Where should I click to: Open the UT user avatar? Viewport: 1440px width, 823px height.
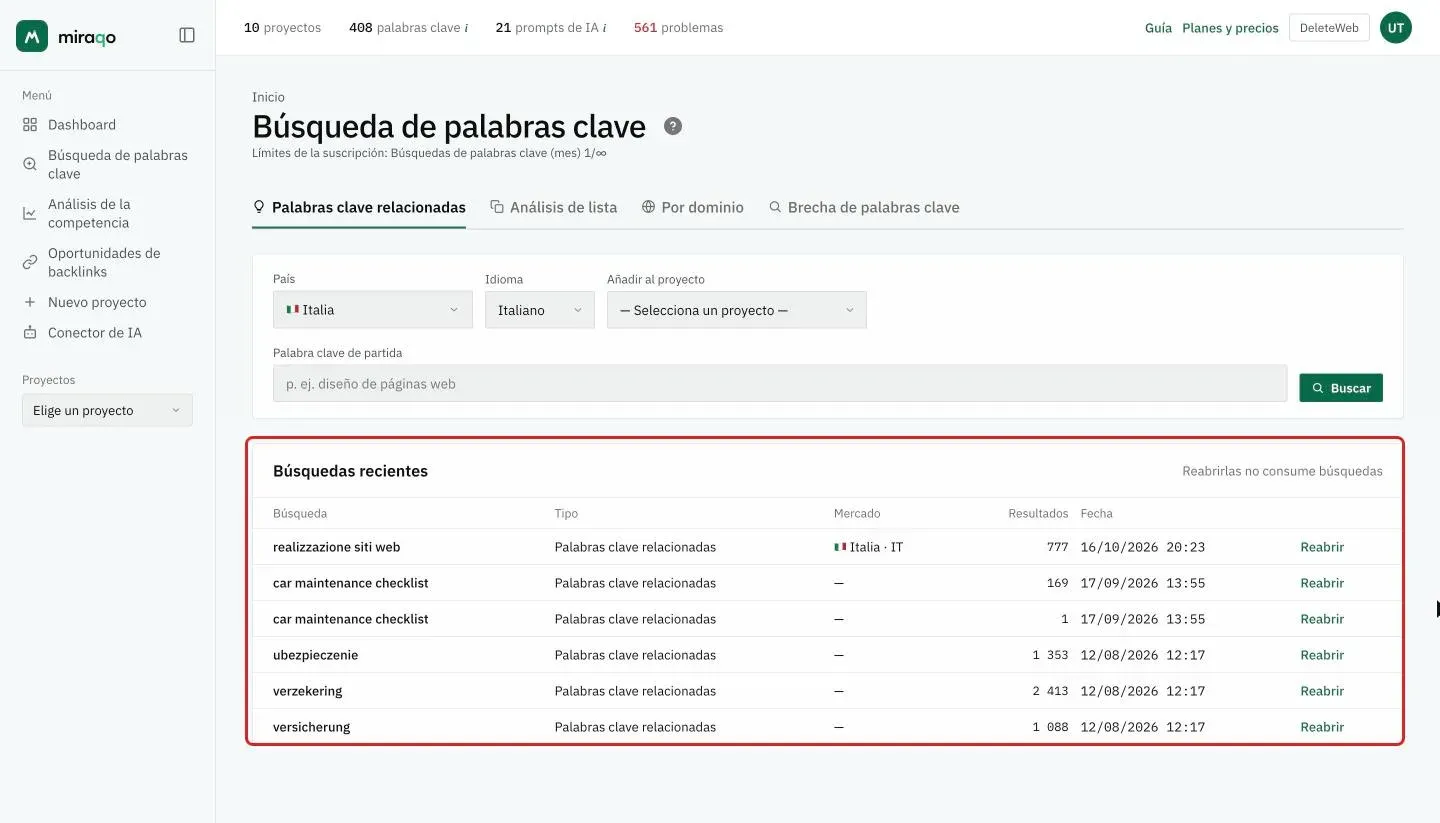[1396, 28]
